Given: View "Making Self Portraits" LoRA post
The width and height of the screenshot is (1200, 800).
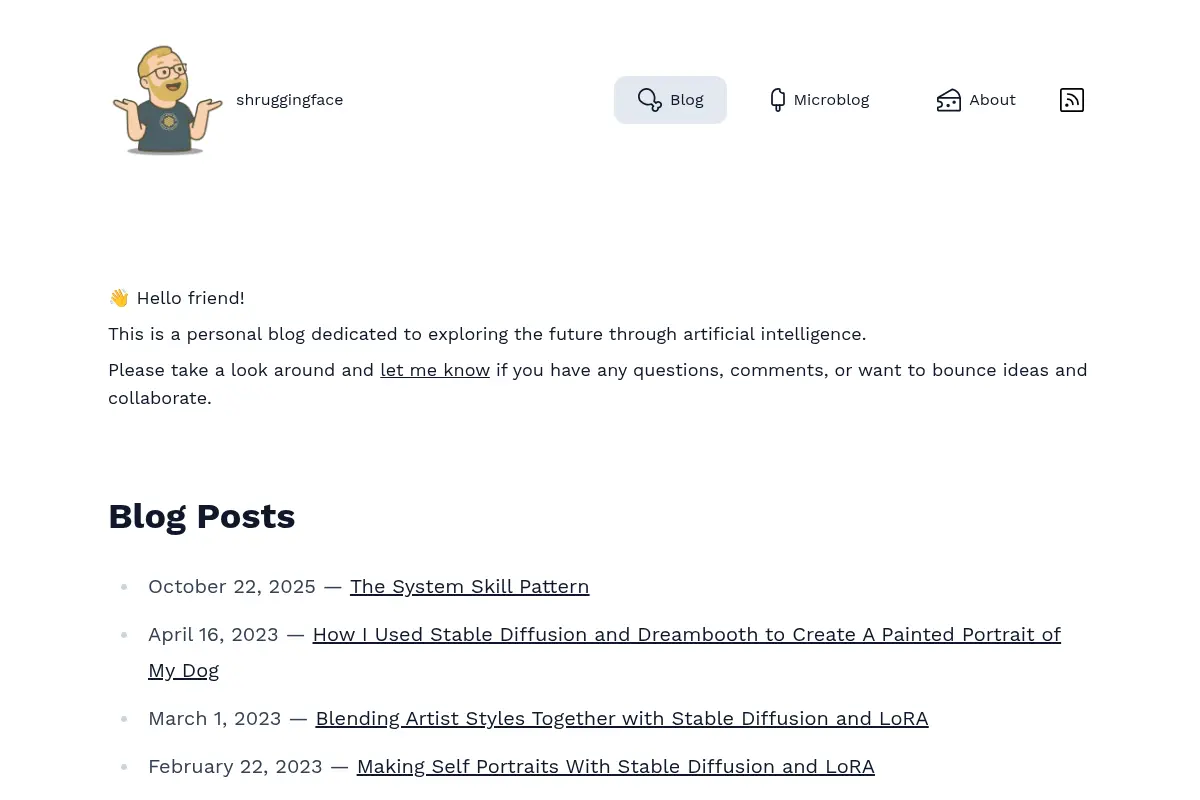Looking at the screenshot, I should [x=616, y=767].
